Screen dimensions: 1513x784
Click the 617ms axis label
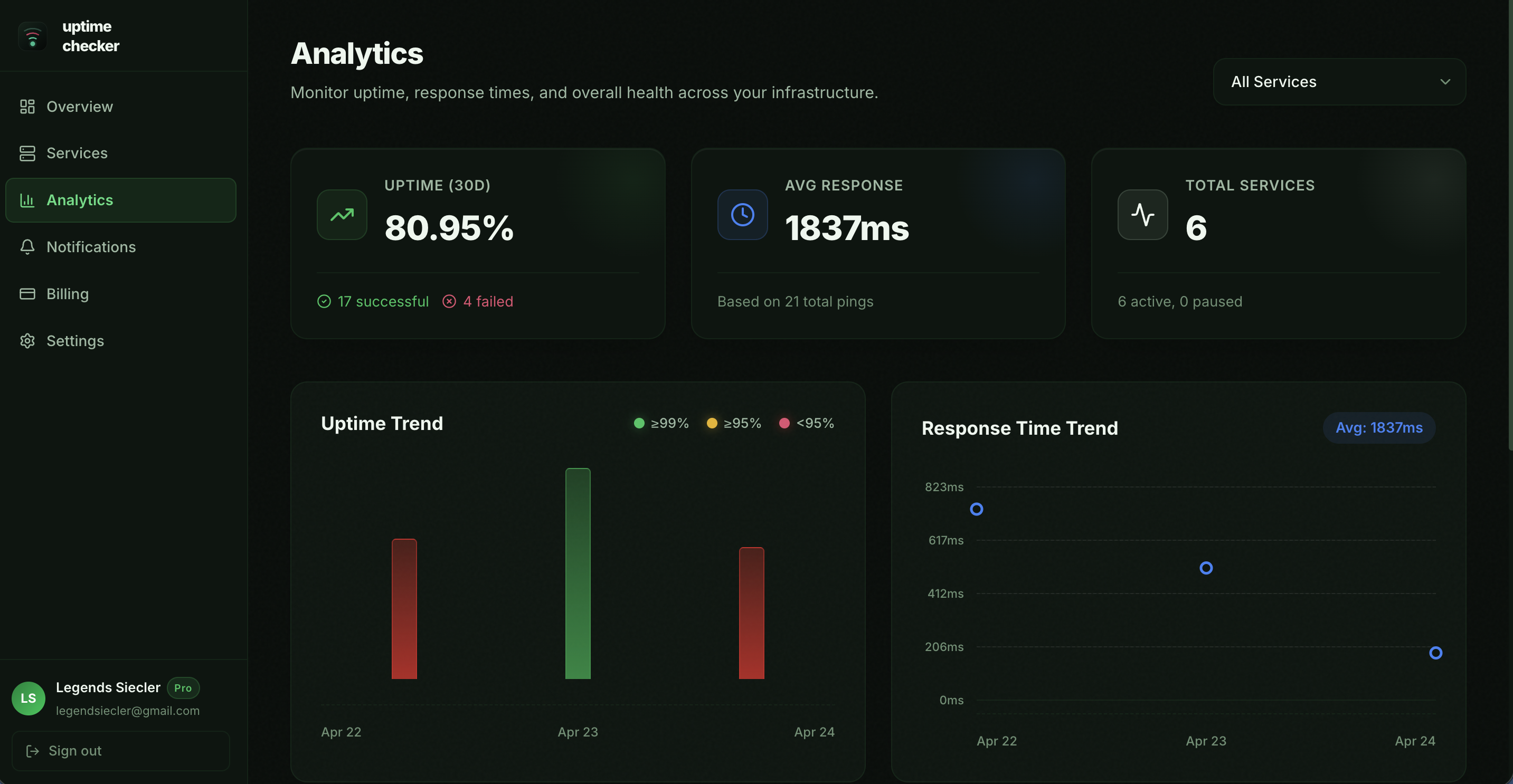(945, 540)
